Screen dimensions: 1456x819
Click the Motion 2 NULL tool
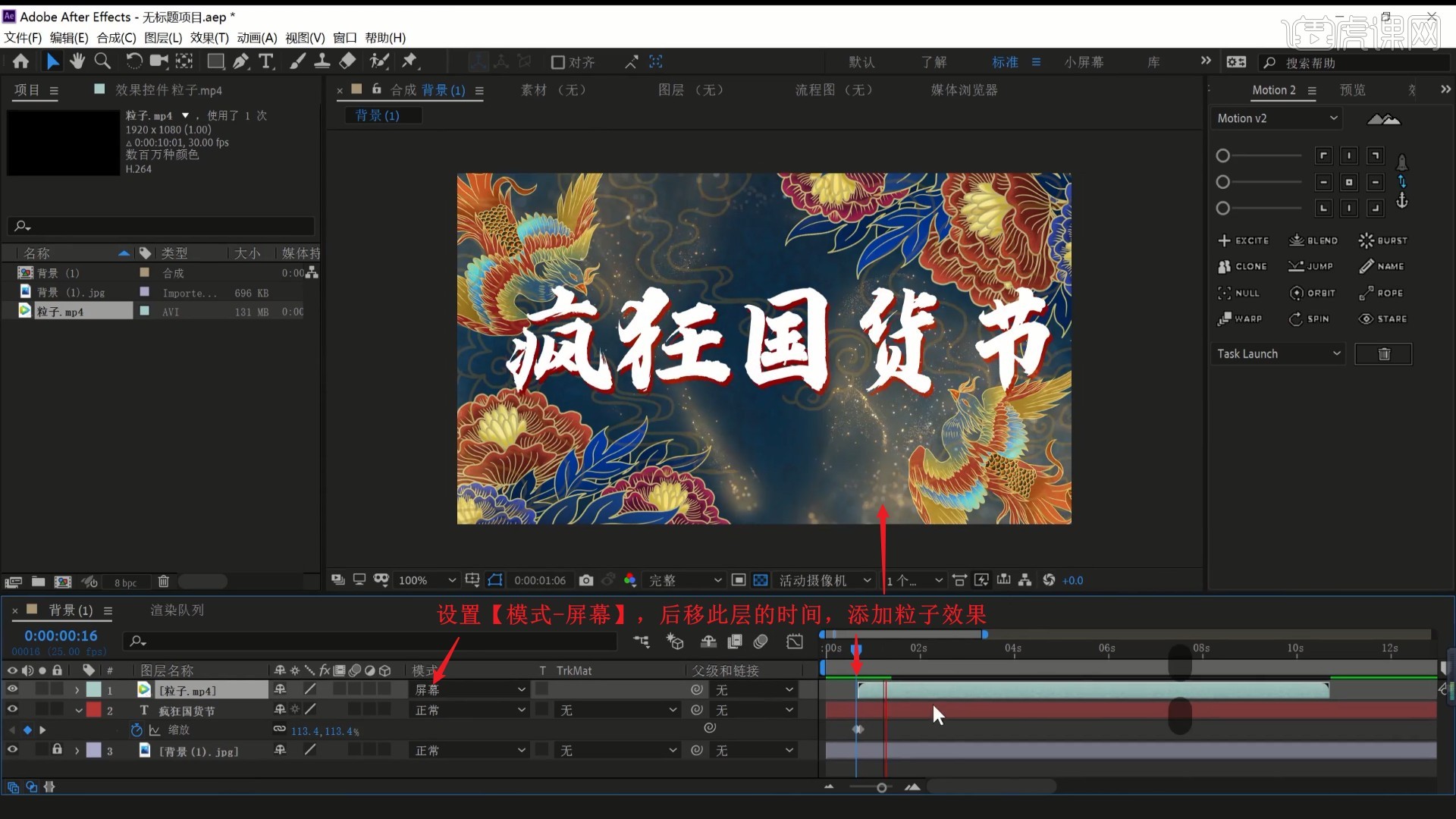pyautogui.click(x=1238, y=293)
